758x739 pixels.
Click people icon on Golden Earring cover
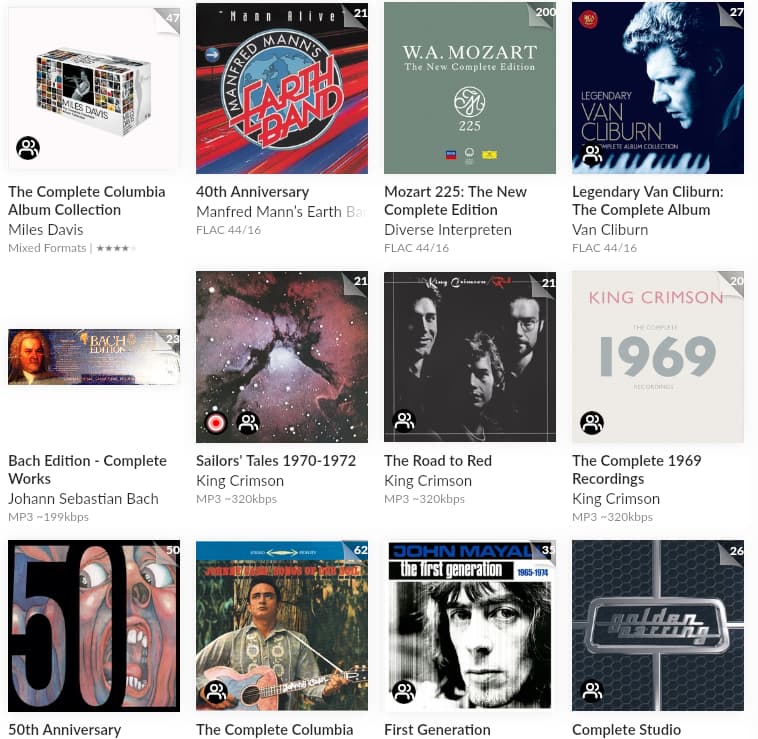click(592, 690)
